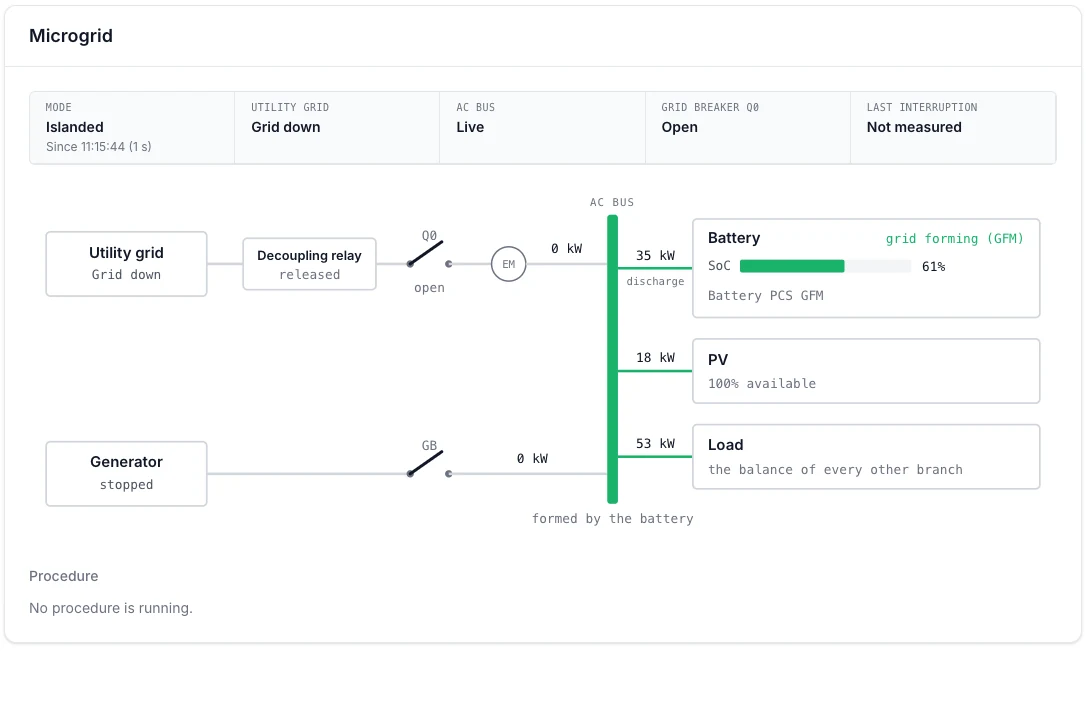The image size is (1086, 719).
Task: Click the '100% available' PV text
Action: tap(762, 384)
